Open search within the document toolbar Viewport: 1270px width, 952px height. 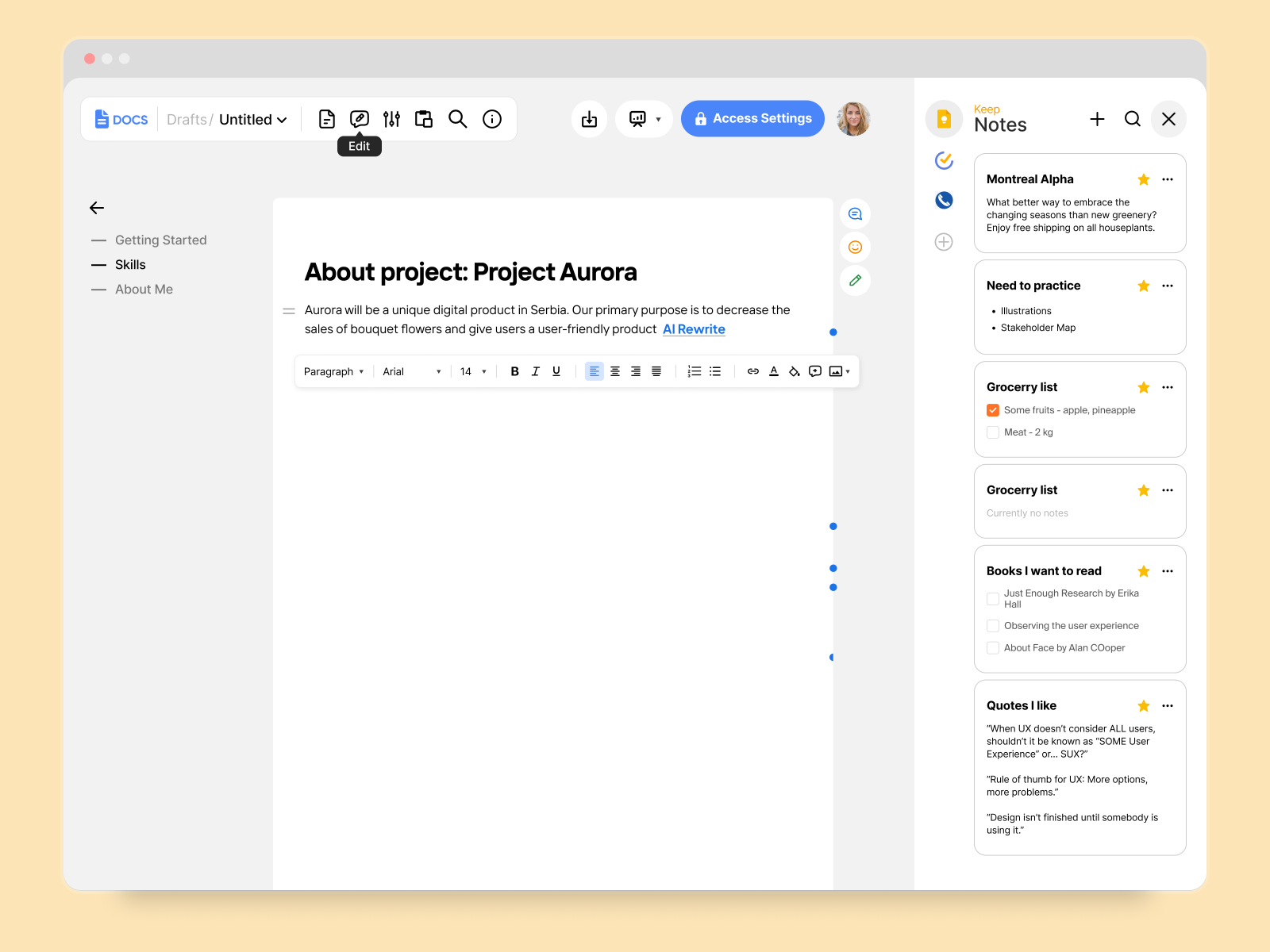[457, 119]
